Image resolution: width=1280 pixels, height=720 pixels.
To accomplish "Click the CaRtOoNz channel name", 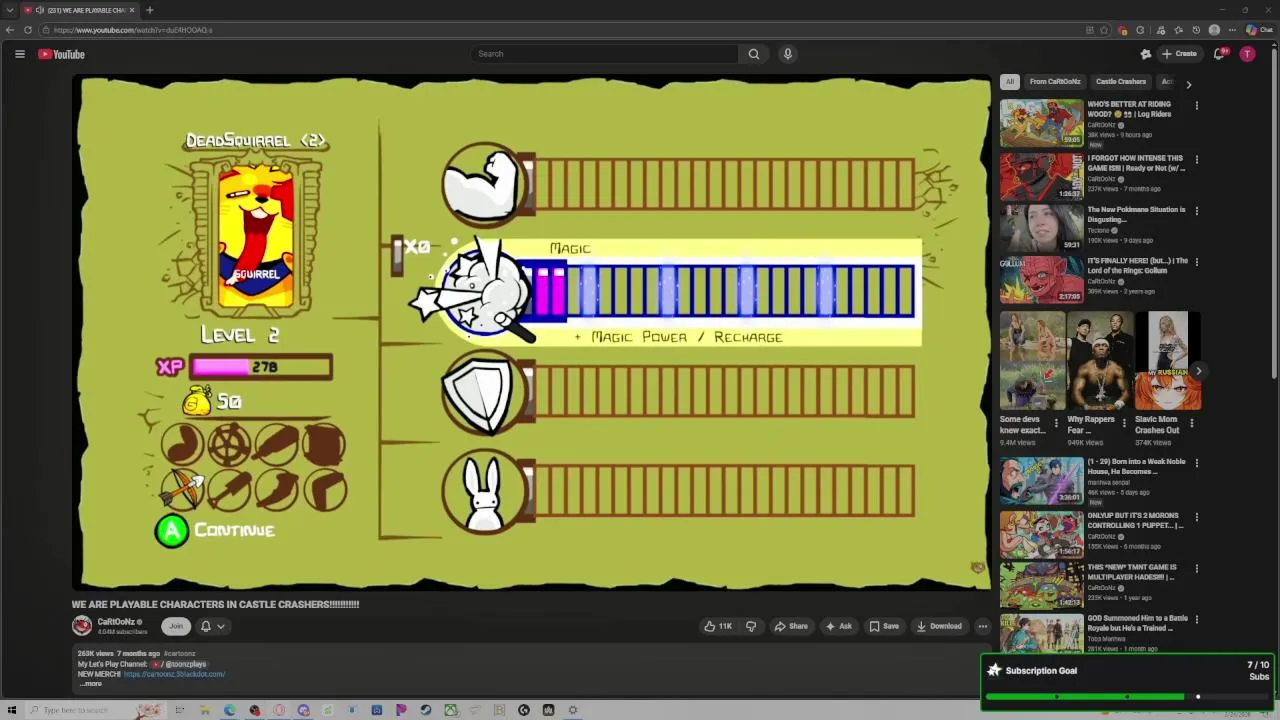I will click(x=116, y=622).
